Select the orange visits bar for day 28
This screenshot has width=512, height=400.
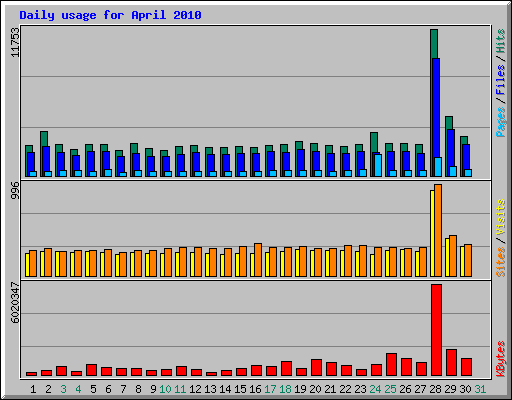pyautogui.click(x=438, y=230)
